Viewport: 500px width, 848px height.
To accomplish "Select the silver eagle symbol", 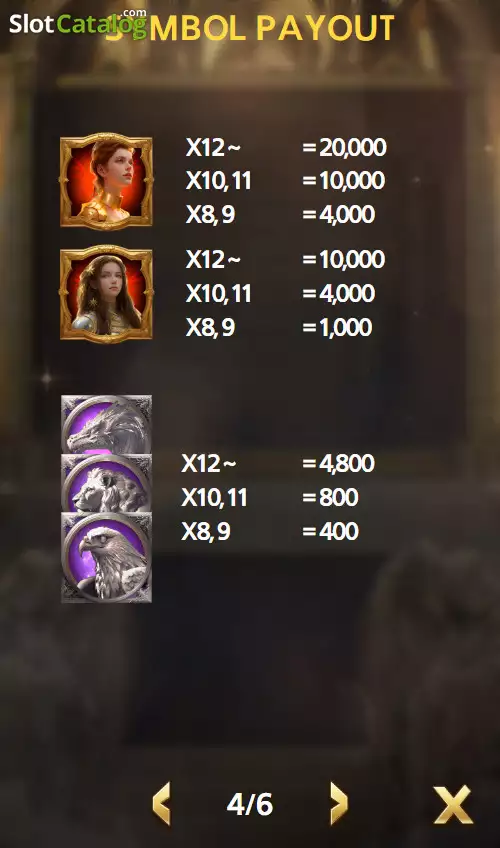I will point(106,557).
